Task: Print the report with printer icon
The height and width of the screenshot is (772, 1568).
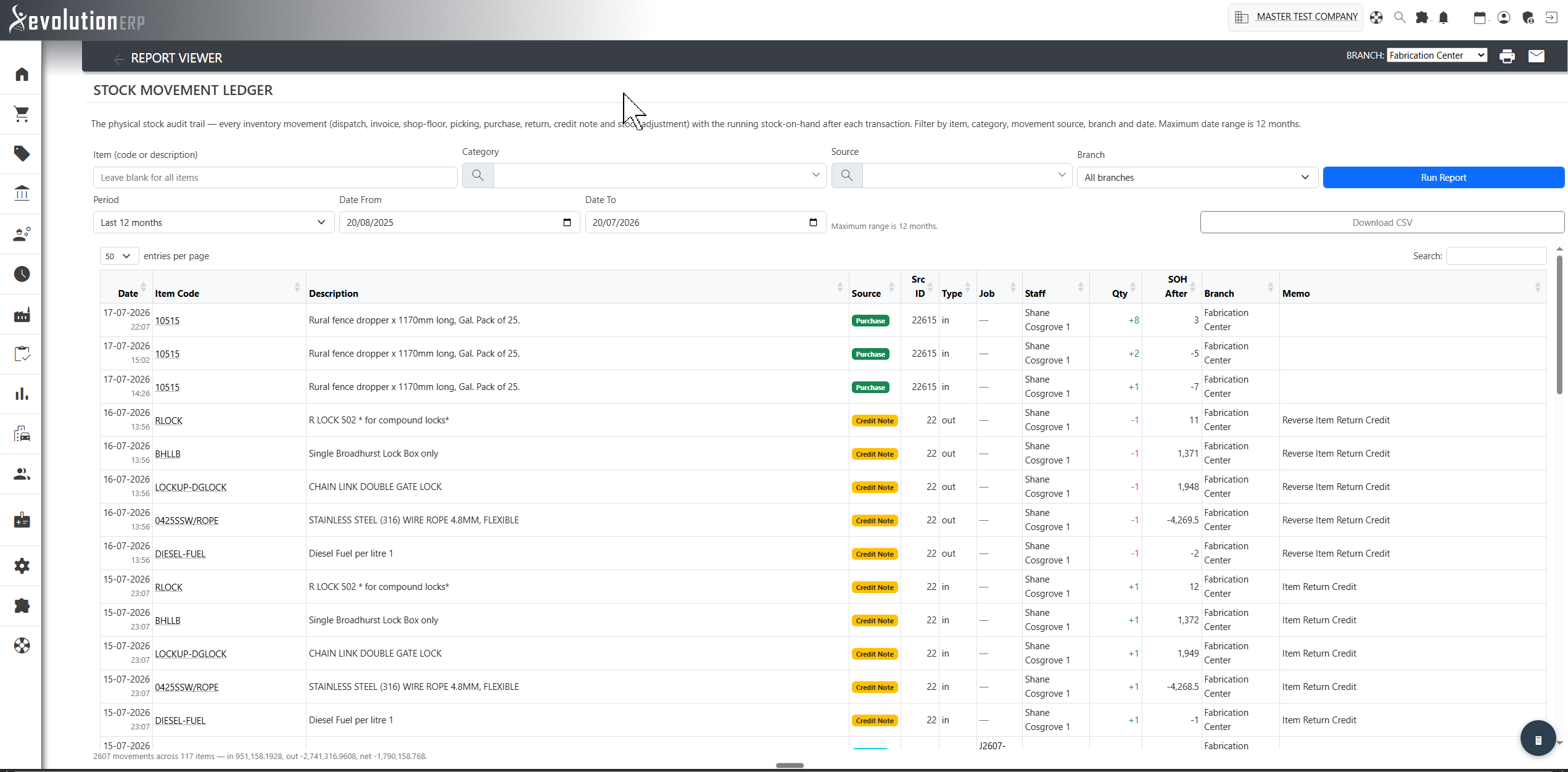Action: pyautogui.click(x=1507, y=56)
